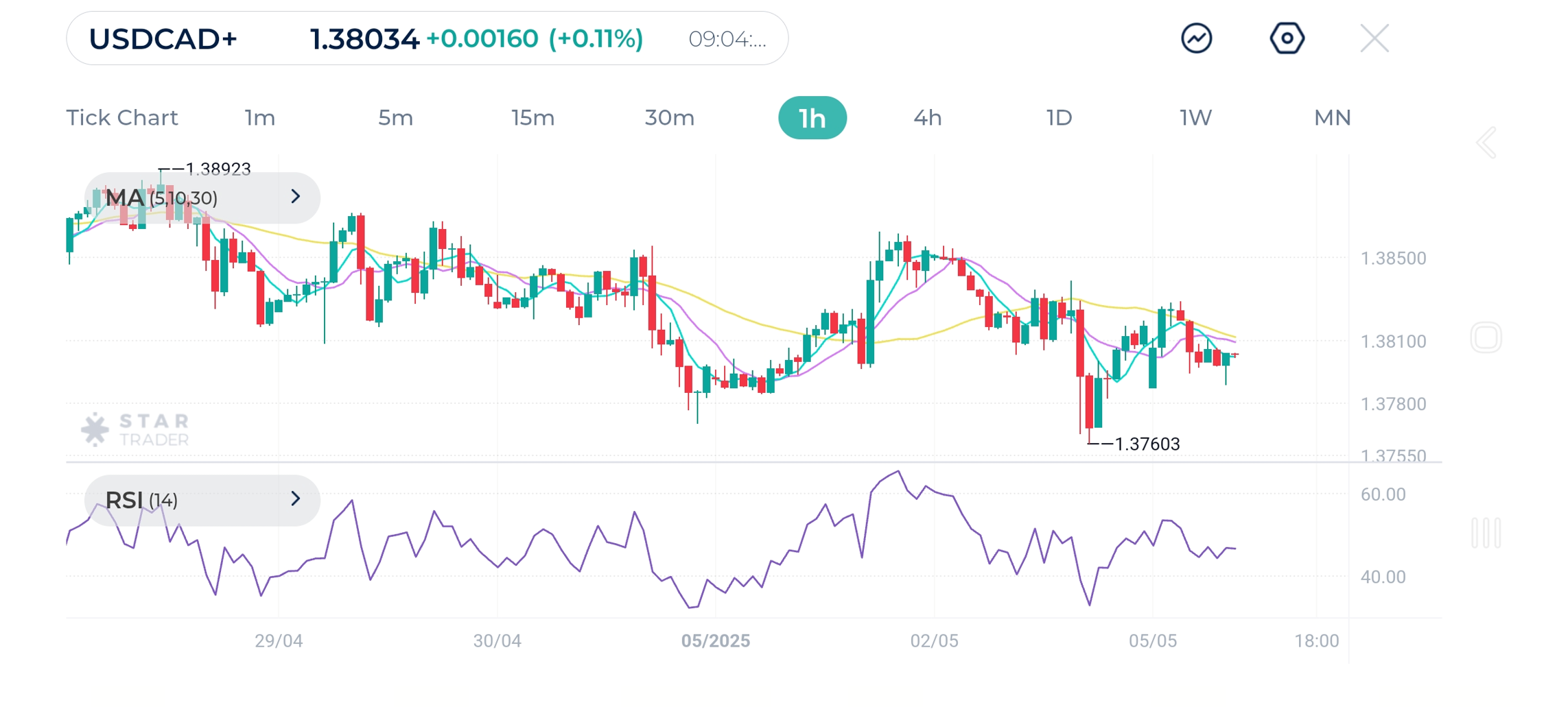Click the double-chevron collapse icon on right edge
Image resolution: width=1568 pixels, height=707 pixels.
[1486, 143]
